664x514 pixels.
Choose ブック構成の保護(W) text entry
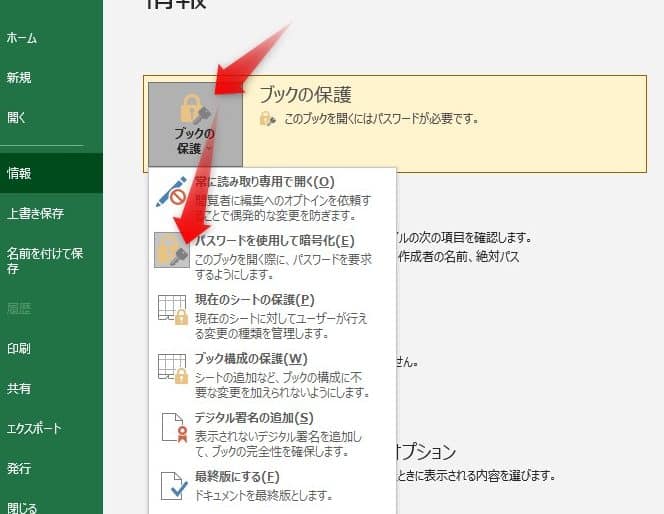[x=251, y=359]
